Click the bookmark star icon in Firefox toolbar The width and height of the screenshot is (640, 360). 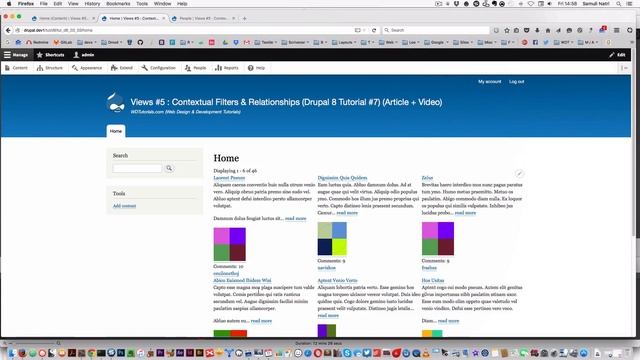pyautogui.click(x=507, y=30)
